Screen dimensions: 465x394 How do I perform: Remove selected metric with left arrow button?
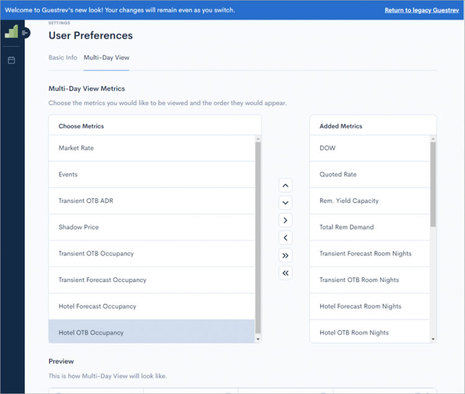click(x=285, y=238)
